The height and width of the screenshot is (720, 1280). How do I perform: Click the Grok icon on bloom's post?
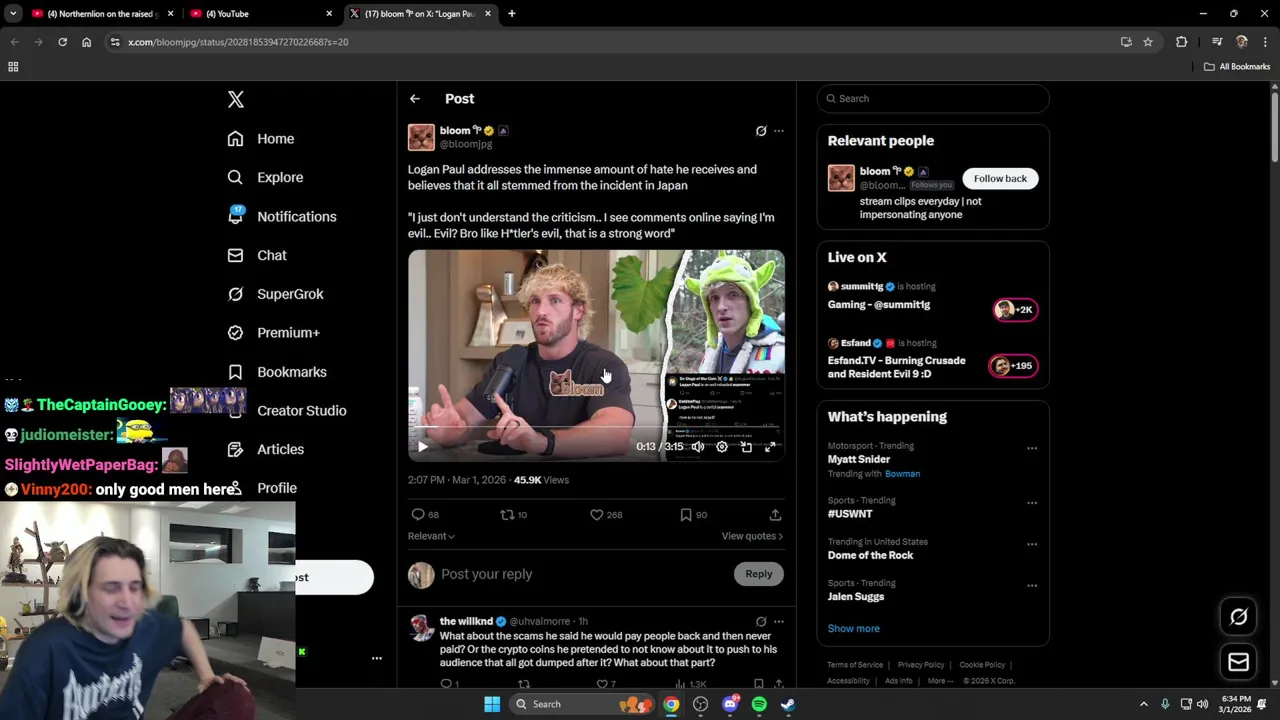pyautogui.click(x=761, y=131)
